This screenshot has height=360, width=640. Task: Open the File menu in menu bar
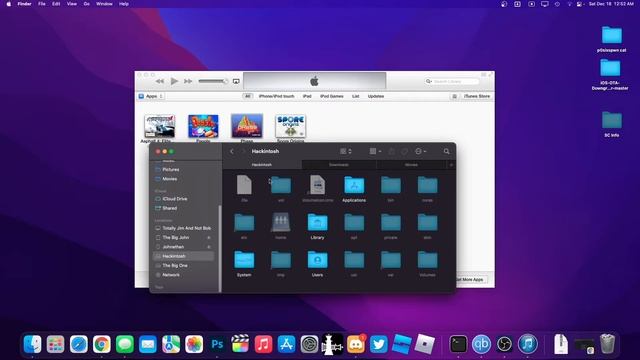click(x=42, y=4)
